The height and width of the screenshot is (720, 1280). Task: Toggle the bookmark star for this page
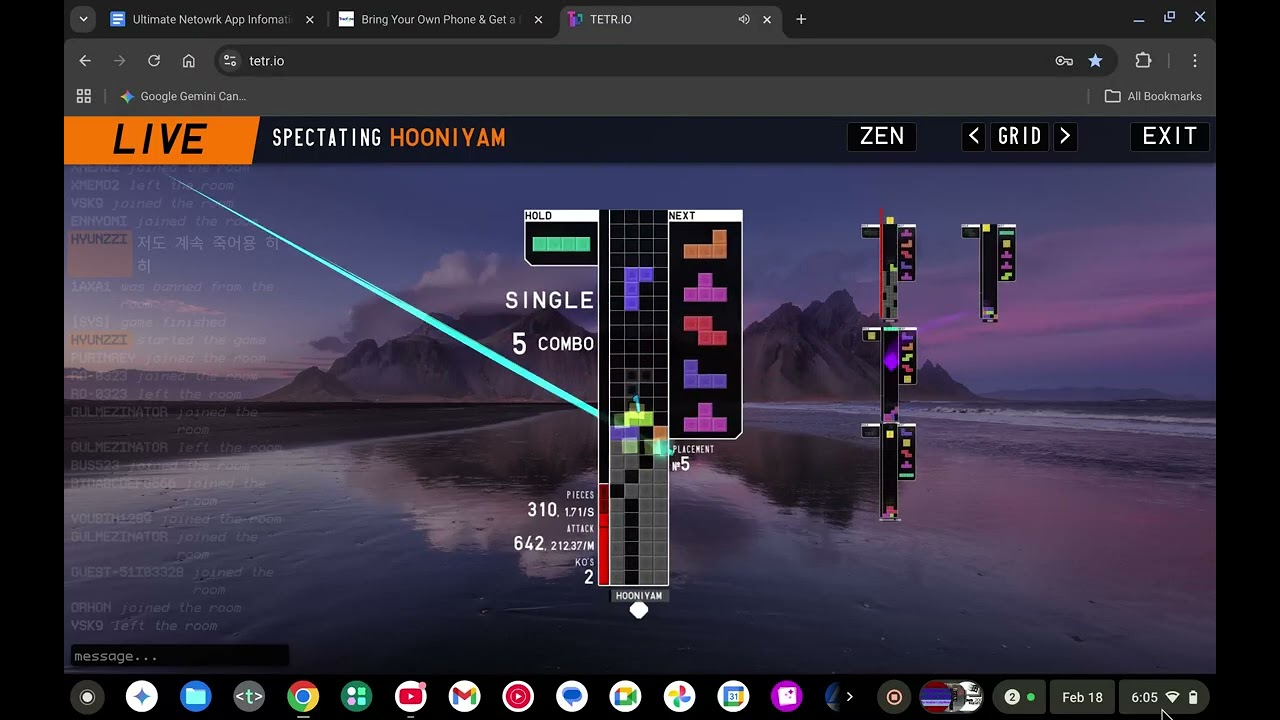coord(1095,61)
